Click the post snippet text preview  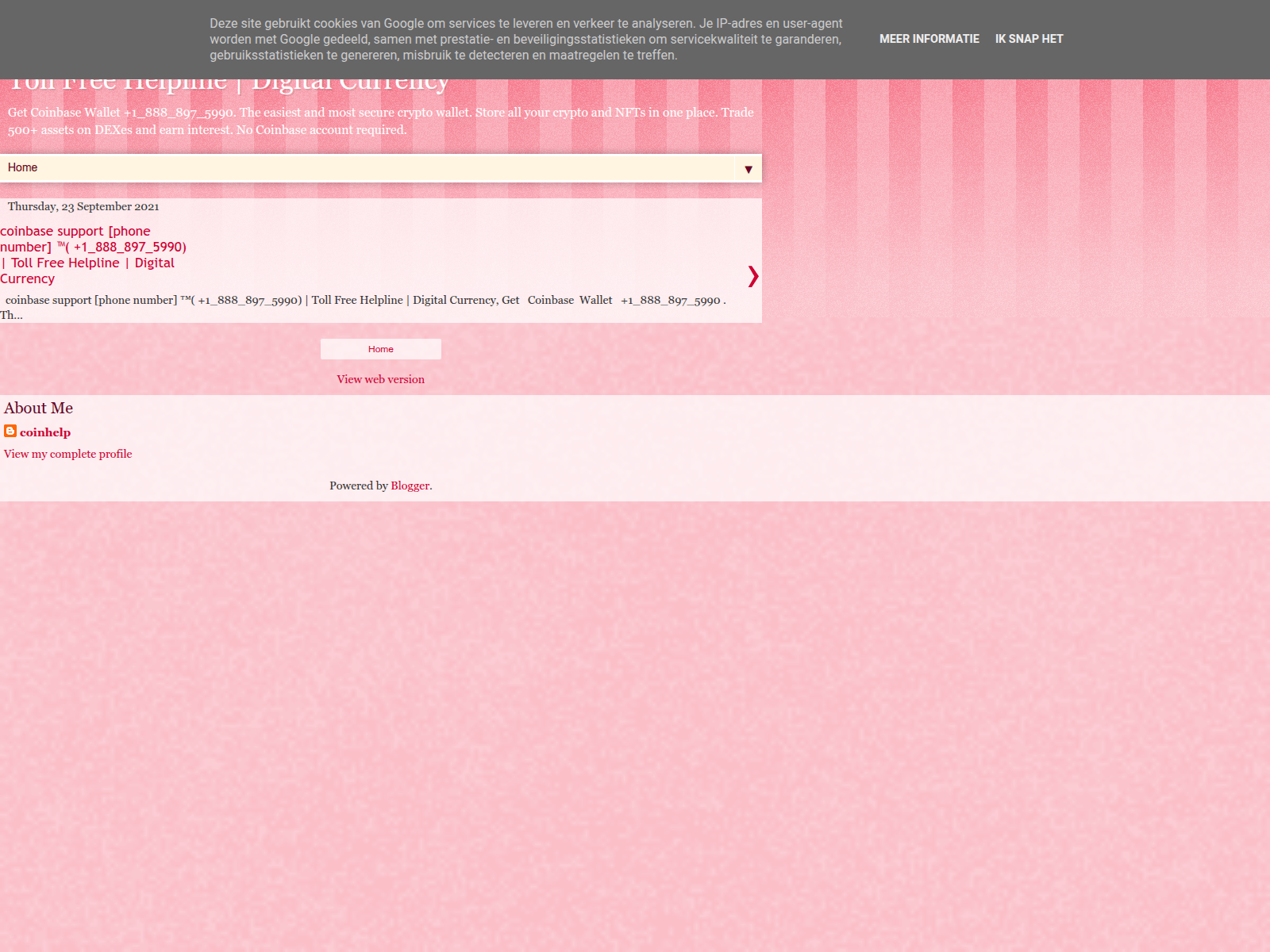pos(365,301)
